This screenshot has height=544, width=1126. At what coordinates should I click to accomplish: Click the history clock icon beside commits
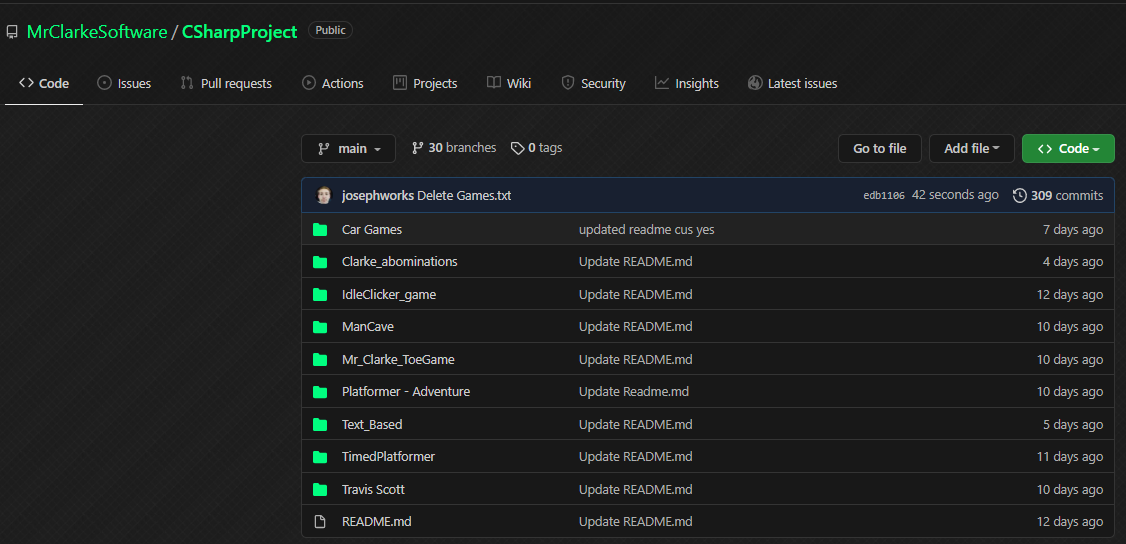tap(1020, 195)
